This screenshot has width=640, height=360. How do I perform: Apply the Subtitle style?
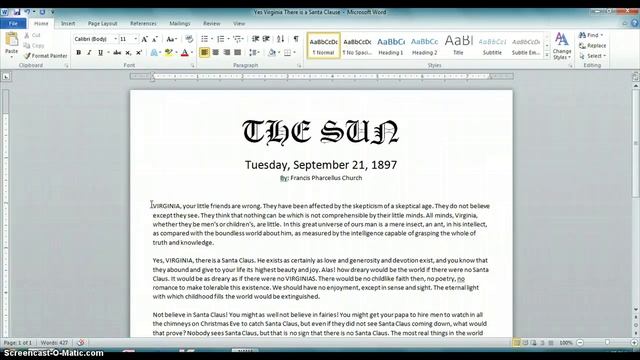[492, 46]
